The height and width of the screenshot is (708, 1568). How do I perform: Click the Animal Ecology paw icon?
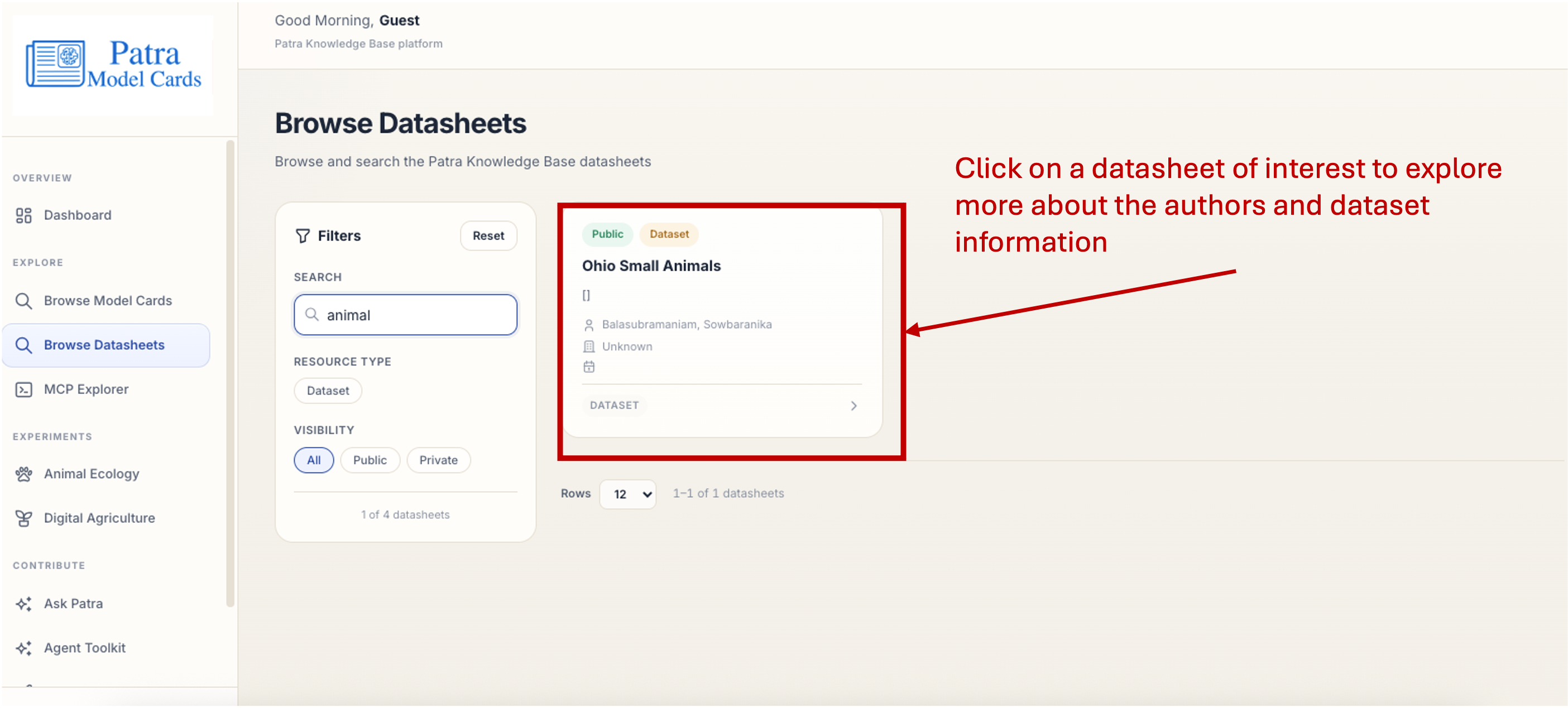coord(24,474)
